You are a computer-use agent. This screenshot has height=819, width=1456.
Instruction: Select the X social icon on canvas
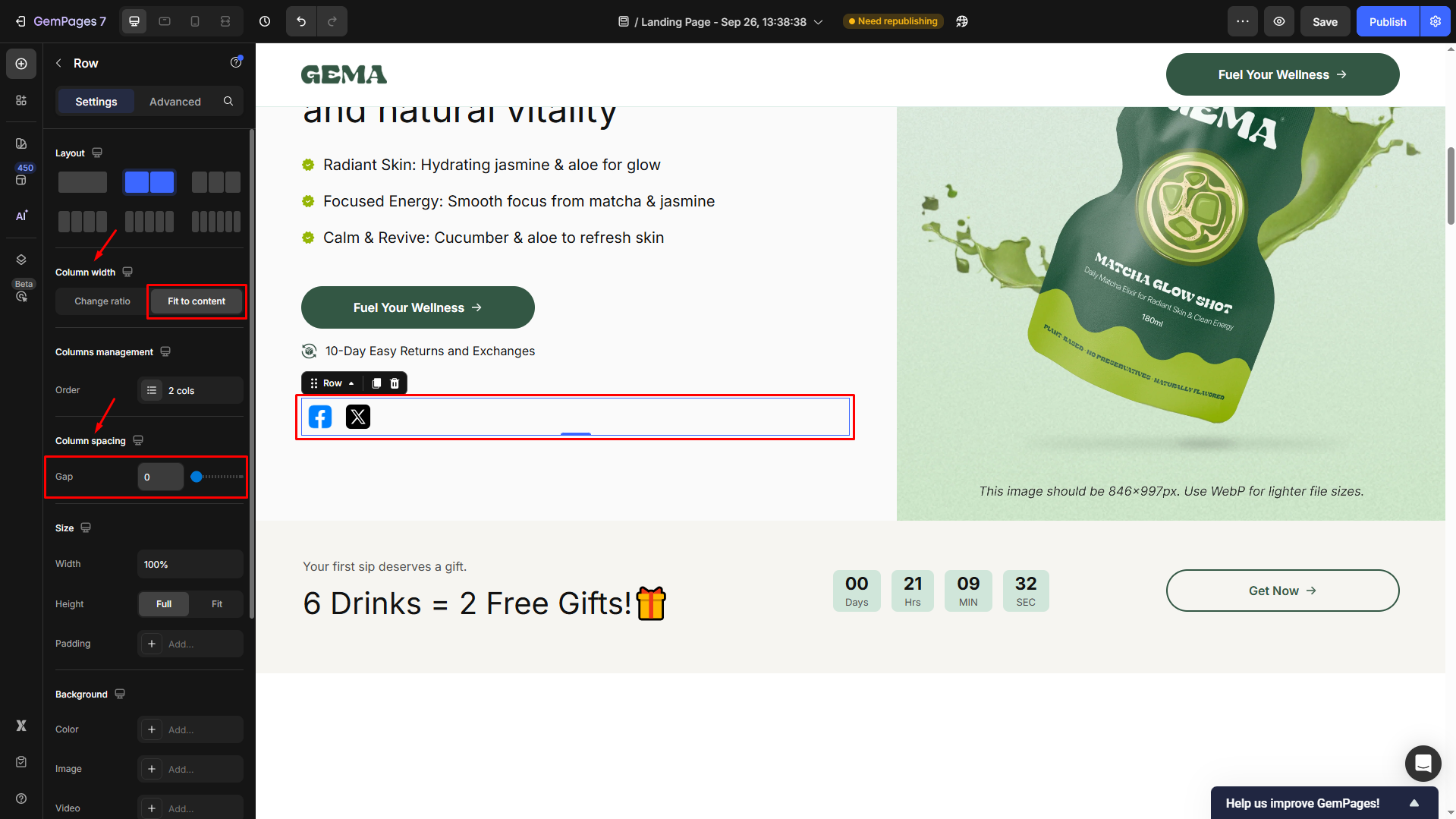pyautogui.click(x=358, y=417)
